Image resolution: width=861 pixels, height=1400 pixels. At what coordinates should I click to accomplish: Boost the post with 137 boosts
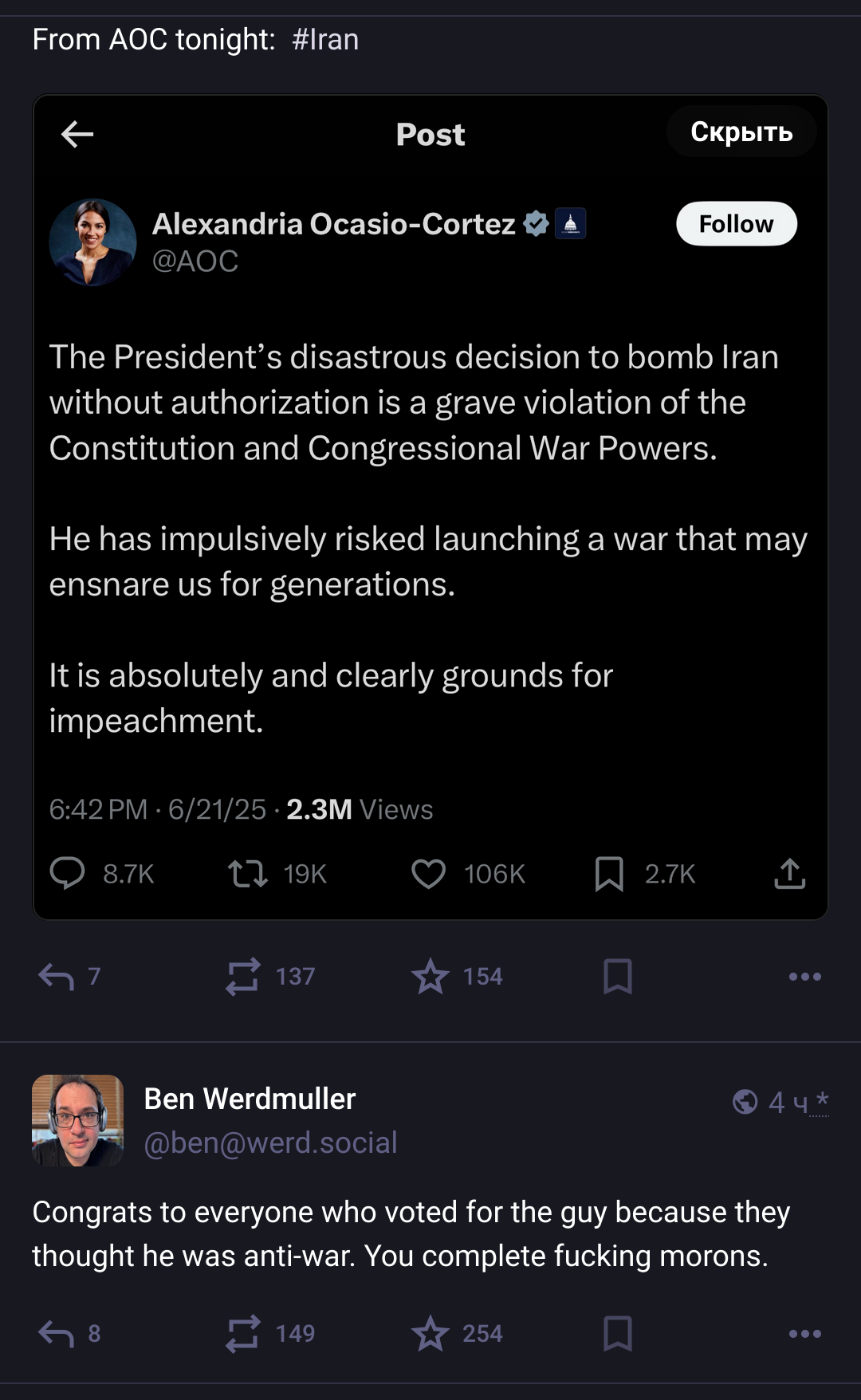(243, 976)
